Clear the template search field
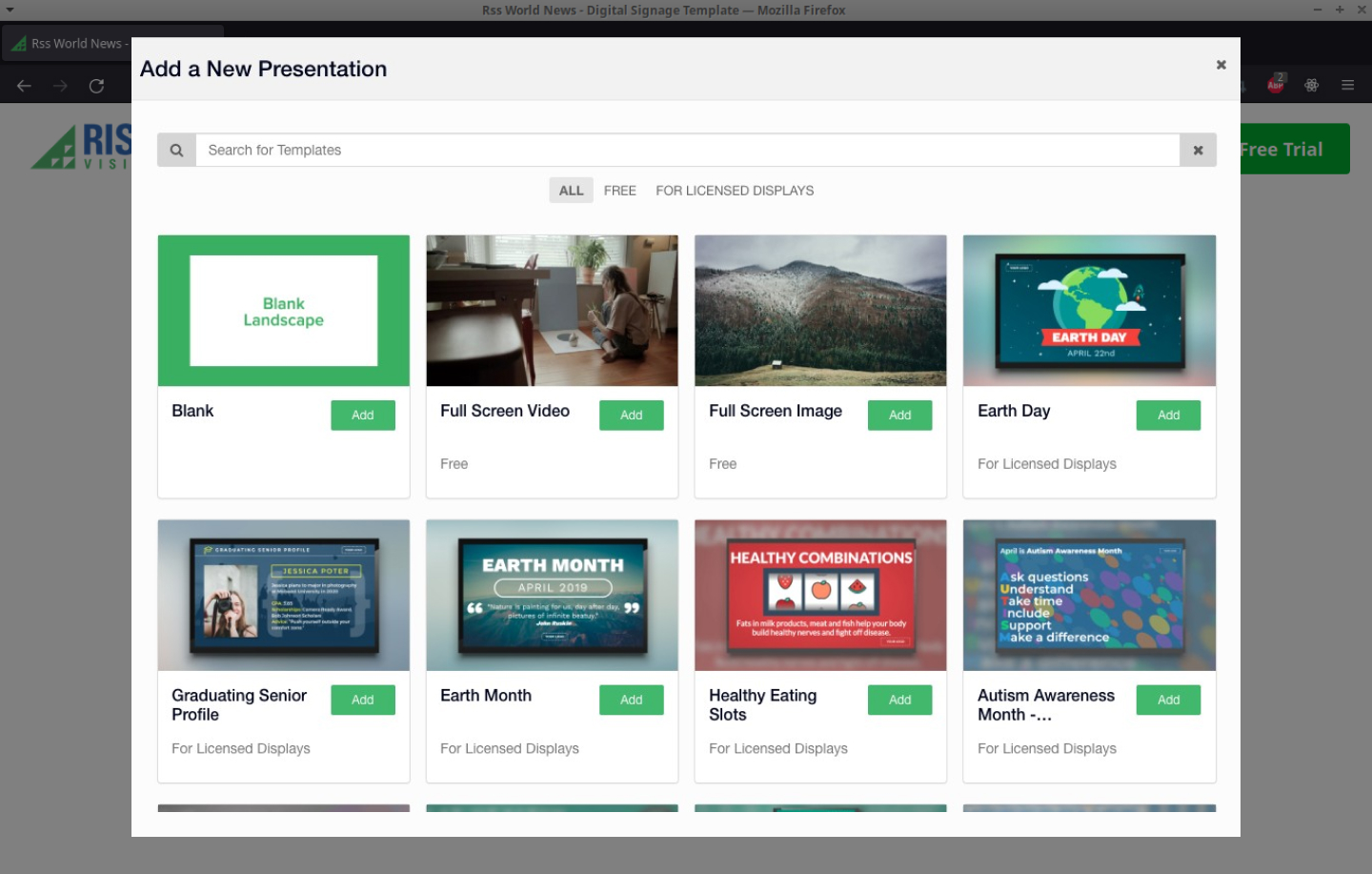Screen dimensions: 1372x874 (x=1198, y=151)
